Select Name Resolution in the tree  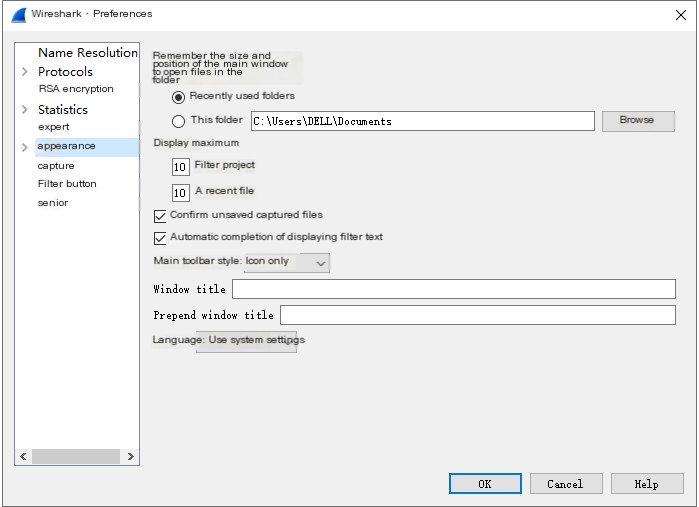tap(88, 53)
